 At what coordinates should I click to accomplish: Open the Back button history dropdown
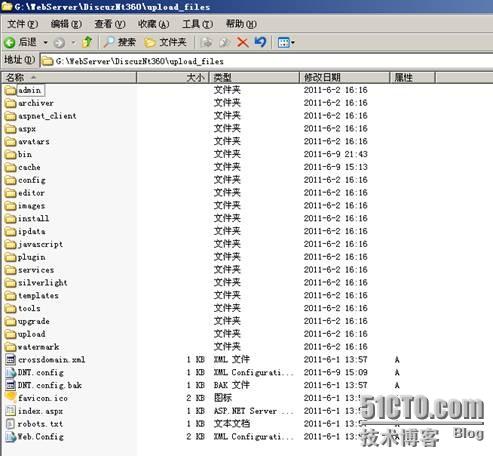coord(45,43)
